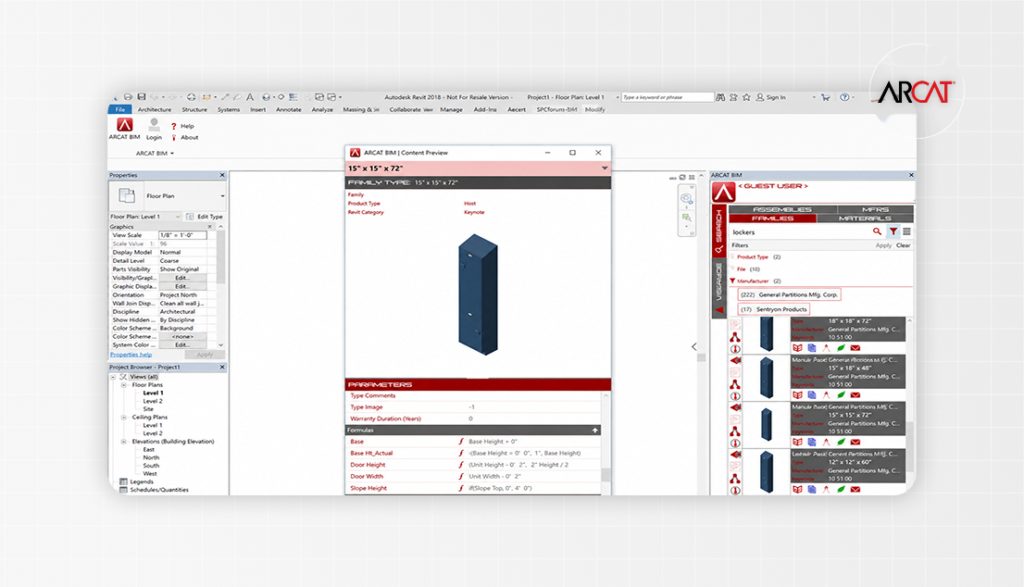Collapse the Elevations (Building Elevation) node
The image size is (1024, 587).
(123, 442)
